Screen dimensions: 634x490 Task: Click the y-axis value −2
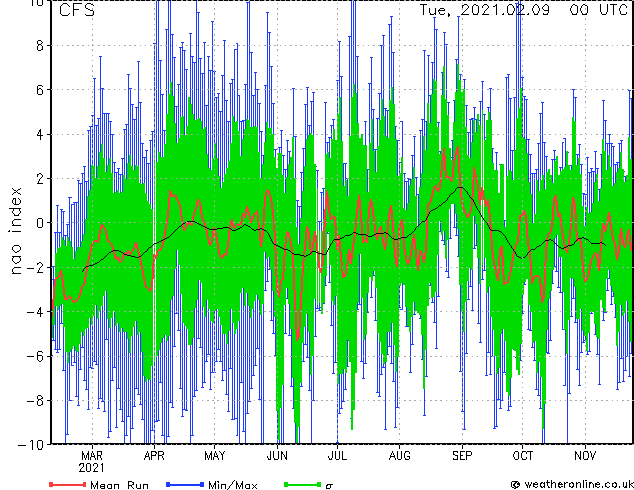(35, 267)
